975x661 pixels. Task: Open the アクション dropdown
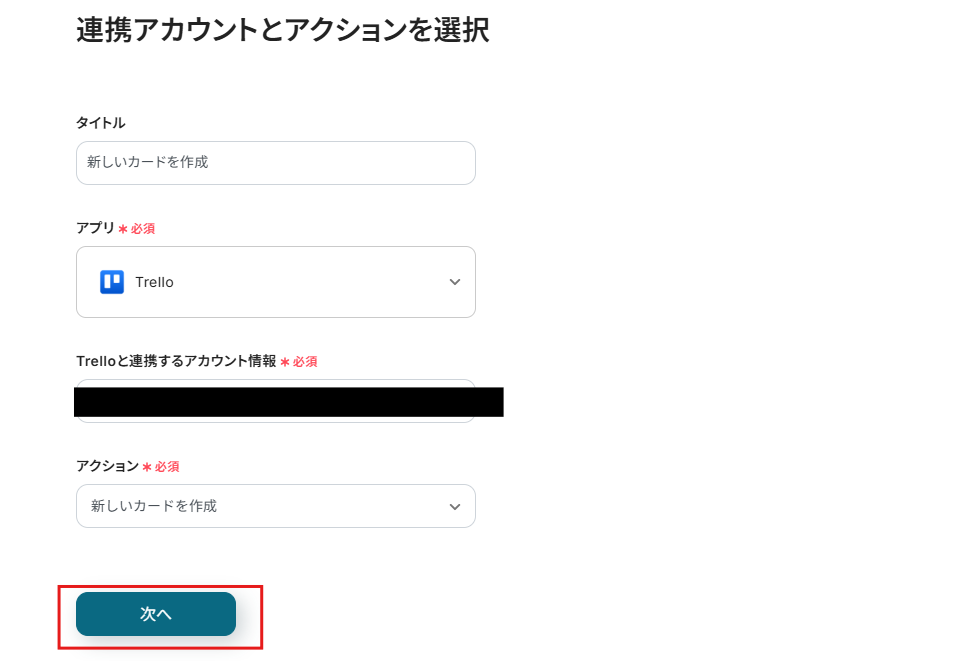(x=275, y=506)
